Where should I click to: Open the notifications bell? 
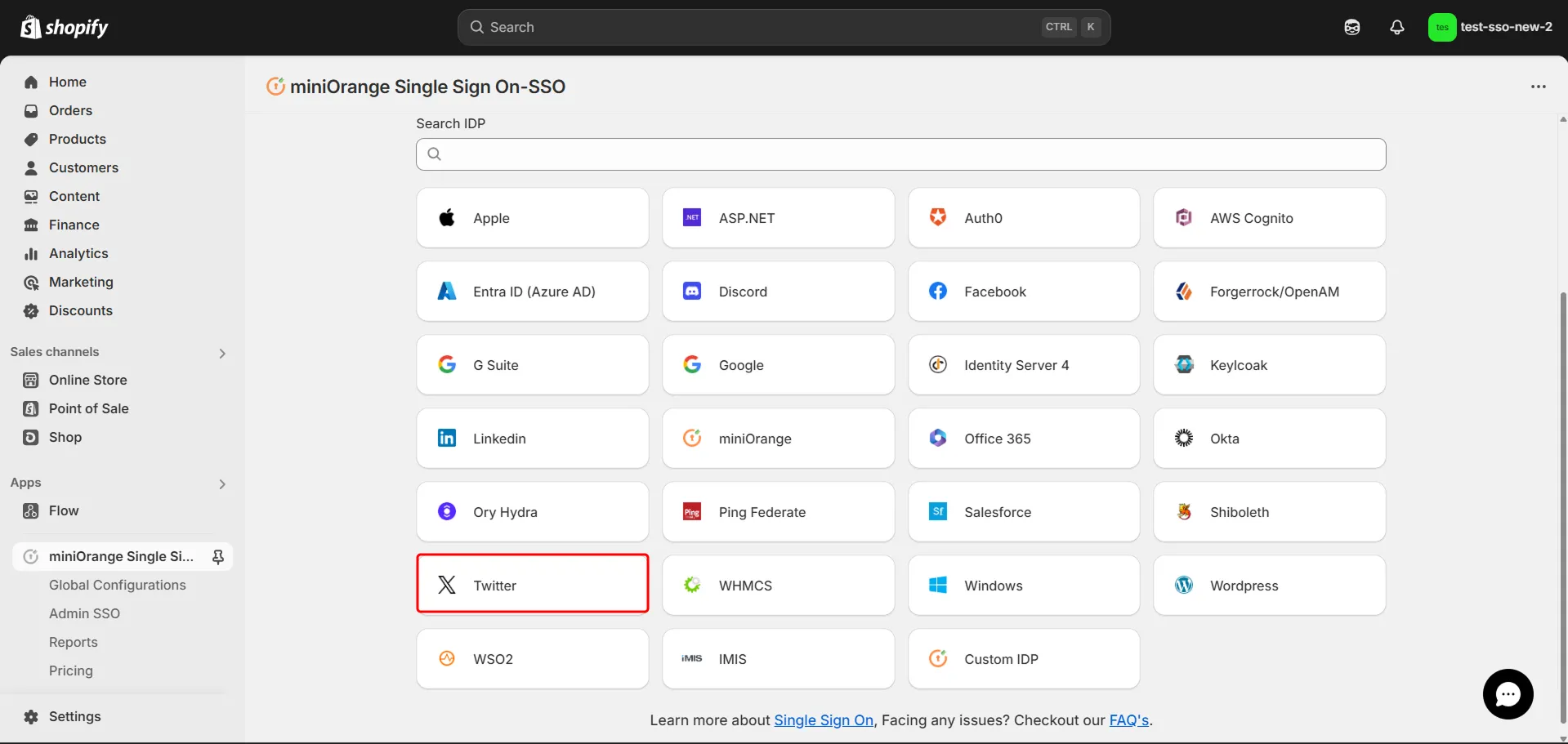(1397, 27)
